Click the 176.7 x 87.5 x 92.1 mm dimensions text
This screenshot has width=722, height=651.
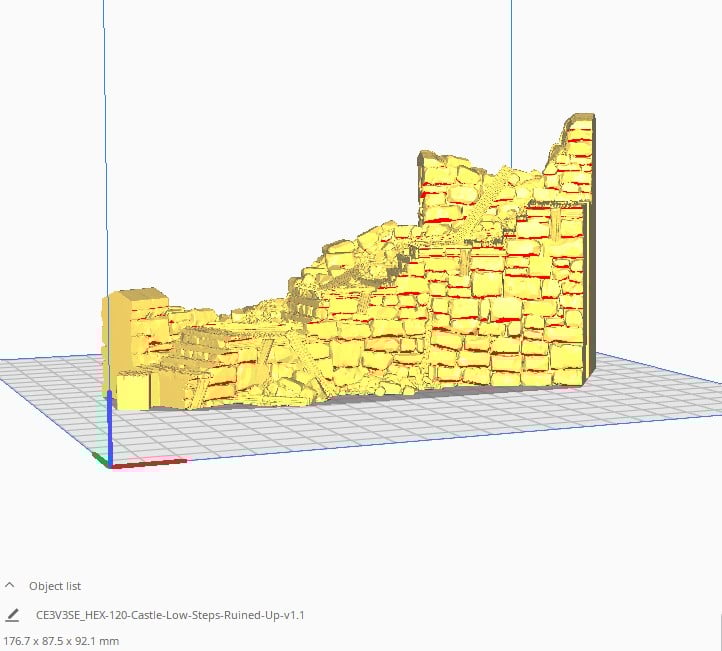[61, 641]
